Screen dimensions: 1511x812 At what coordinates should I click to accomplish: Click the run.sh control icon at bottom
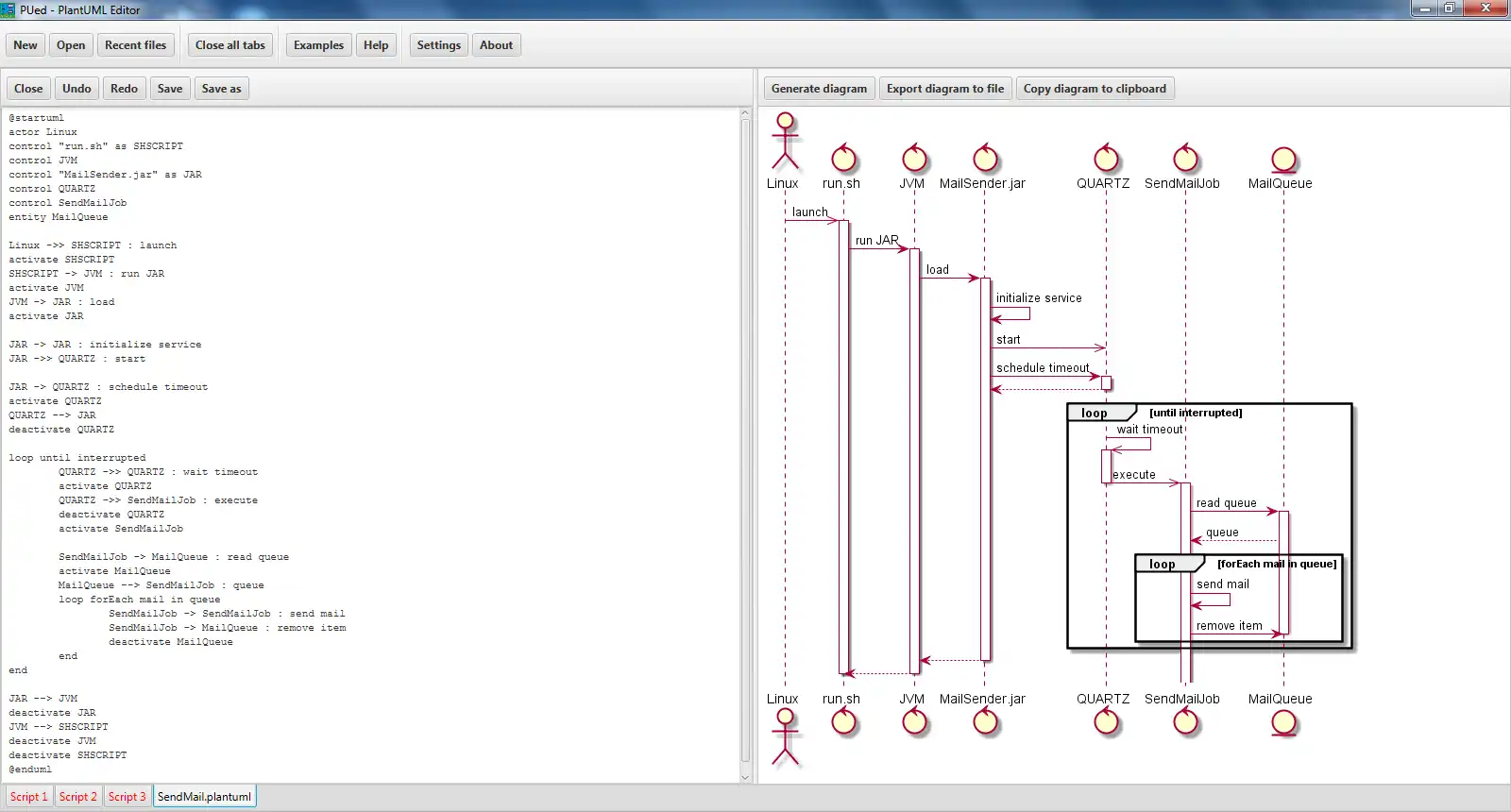(x=843, y=721)
